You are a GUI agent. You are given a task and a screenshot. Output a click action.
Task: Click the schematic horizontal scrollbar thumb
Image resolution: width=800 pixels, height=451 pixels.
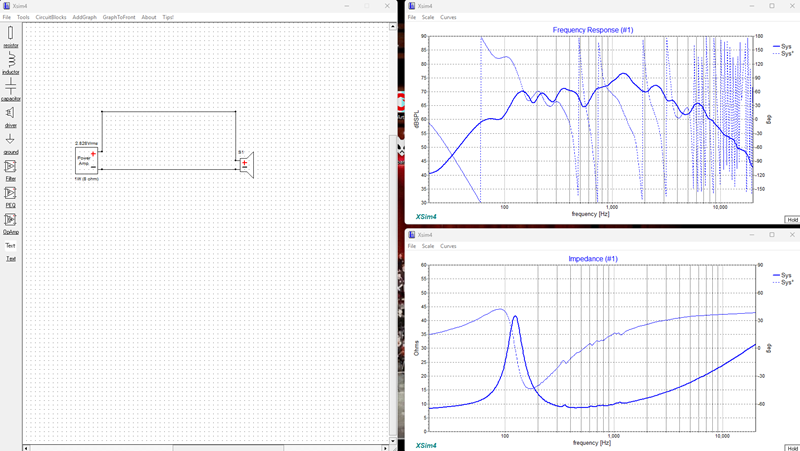tap(228, 448)
